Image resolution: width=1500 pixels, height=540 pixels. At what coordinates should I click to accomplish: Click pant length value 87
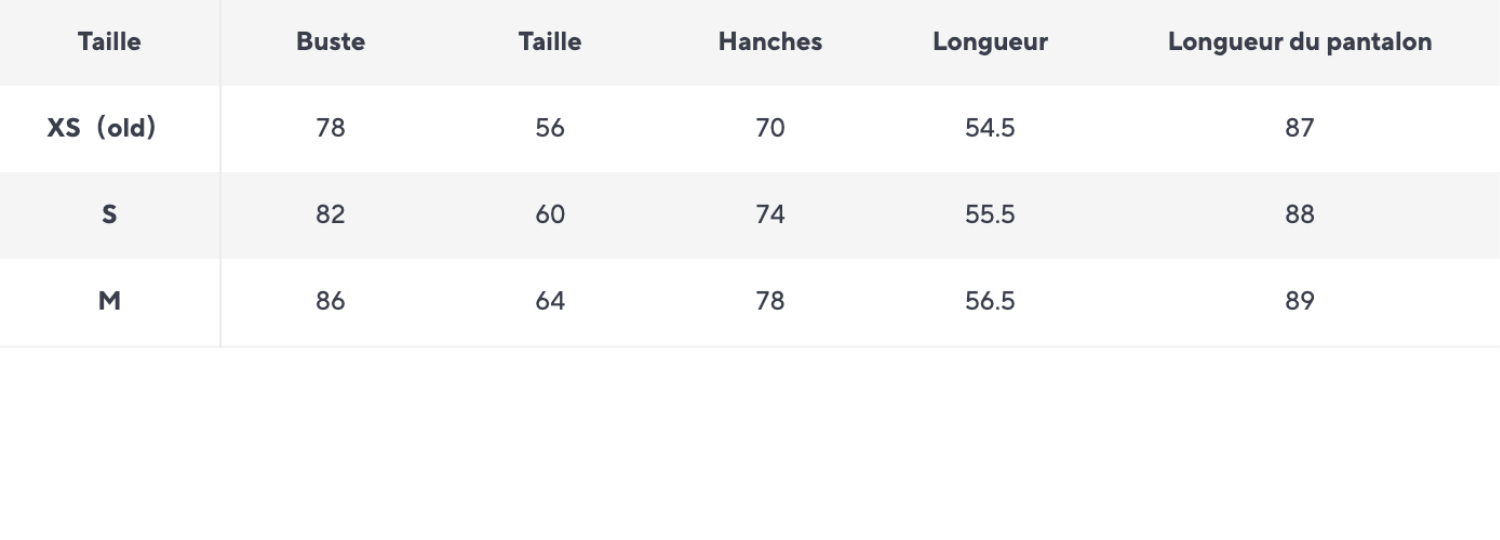tap(1299, 128)
